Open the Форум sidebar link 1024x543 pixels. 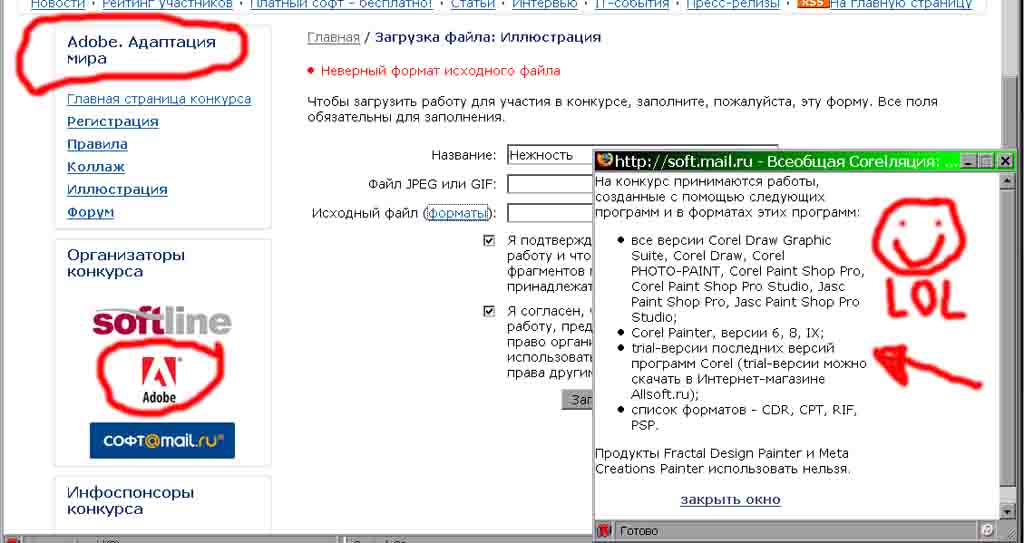click(x=91, y=212)
